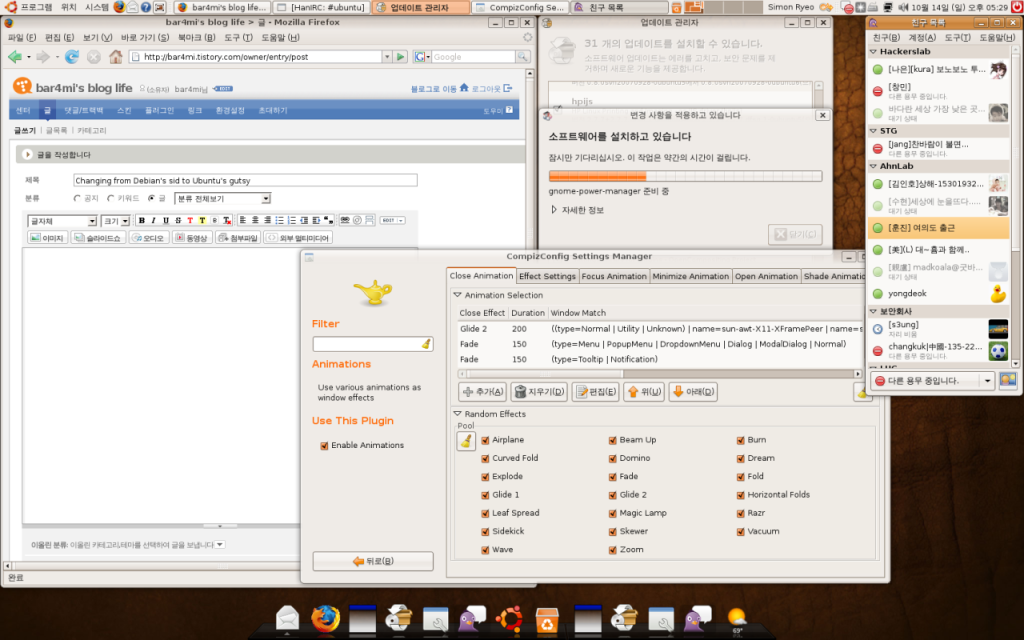
Task: Click the down arrow 아래 button
Action: tap(693, 392)
